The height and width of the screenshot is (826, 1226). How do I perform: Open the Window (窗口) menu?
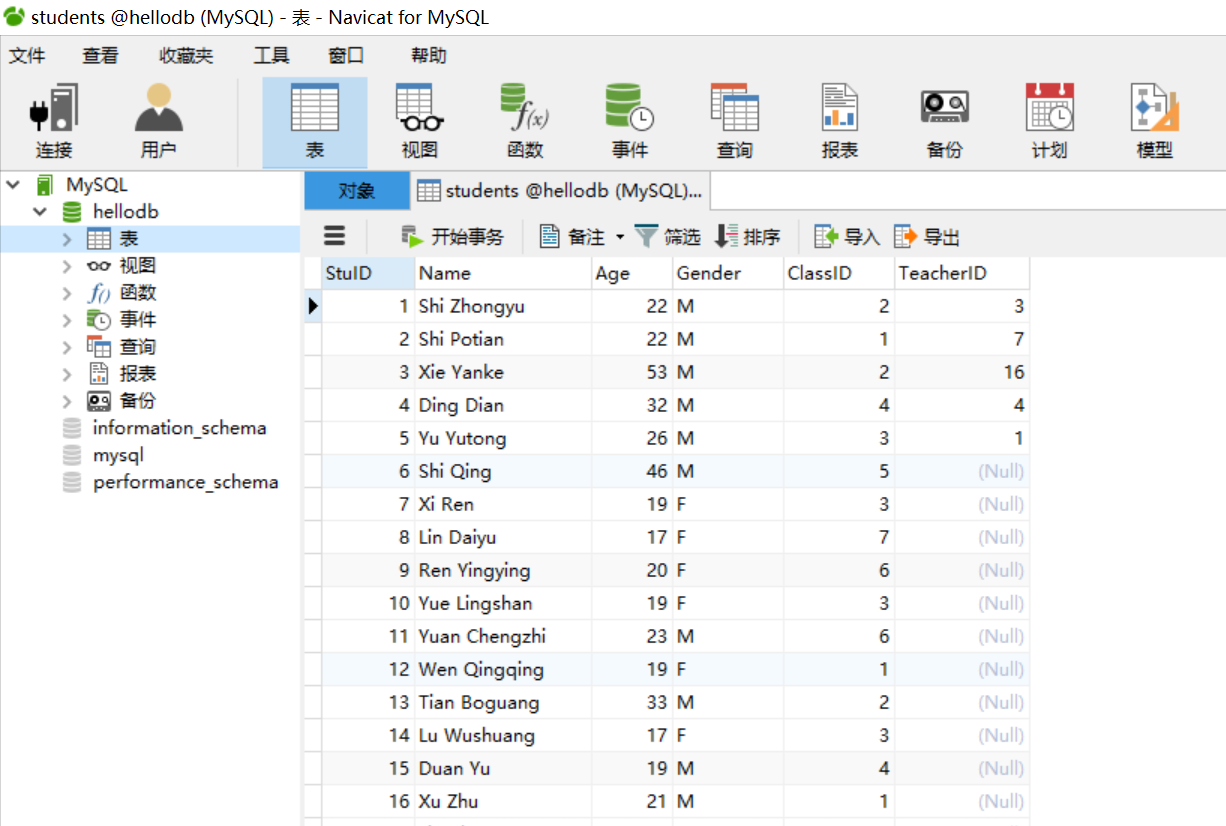pos(346,56)
